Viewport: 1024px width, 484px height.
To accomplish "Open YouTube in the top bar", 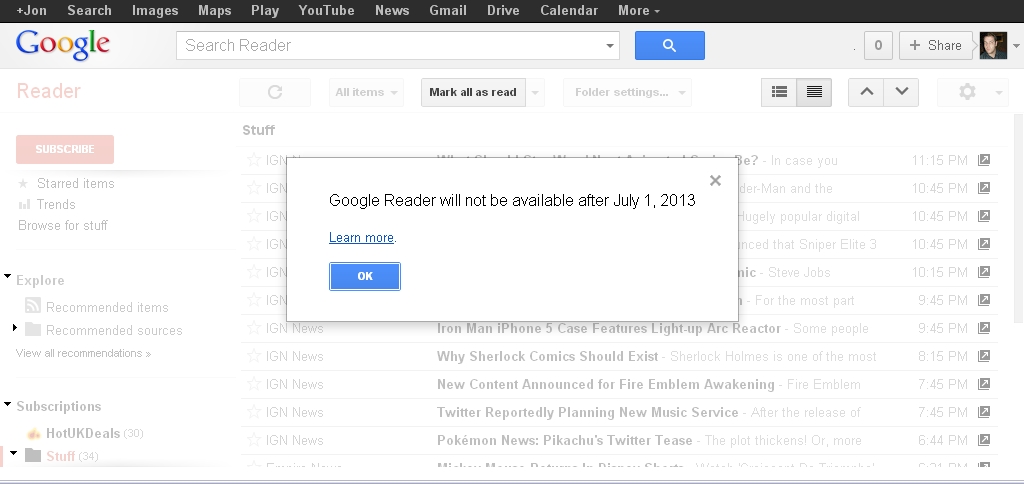I will pyautogui.click(x=326, y=10).
